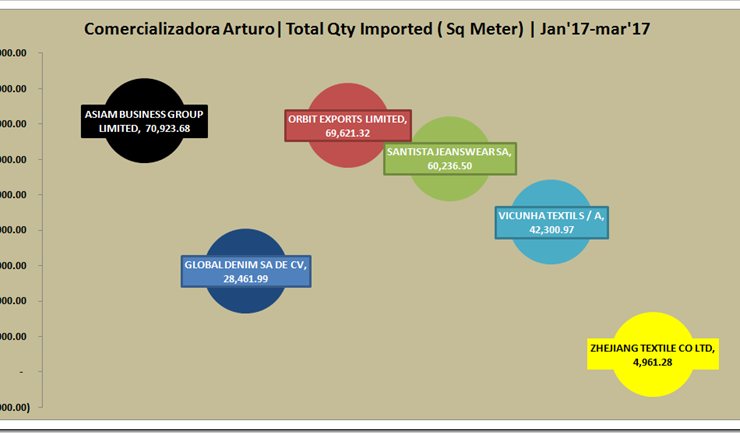Screen dimensions: 740x433
Task: Click the negative parenthesized y-axis label
Action: point(14,406)
